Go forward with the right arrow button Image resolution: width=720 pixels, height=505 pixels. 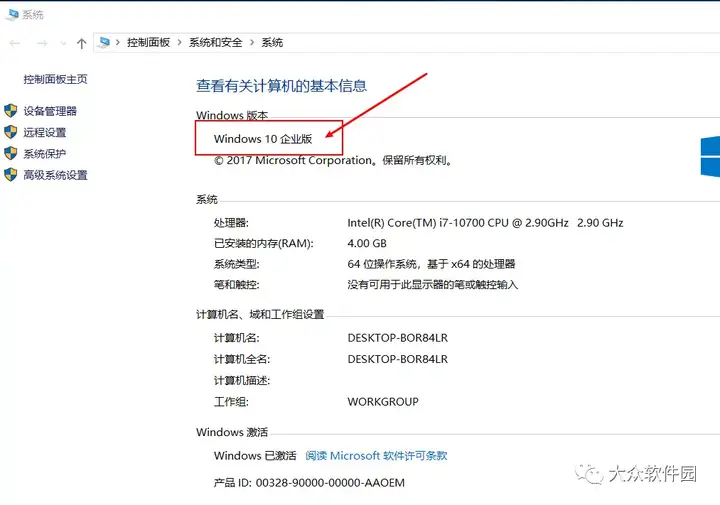pyautogui.click(x=42, y=43)
